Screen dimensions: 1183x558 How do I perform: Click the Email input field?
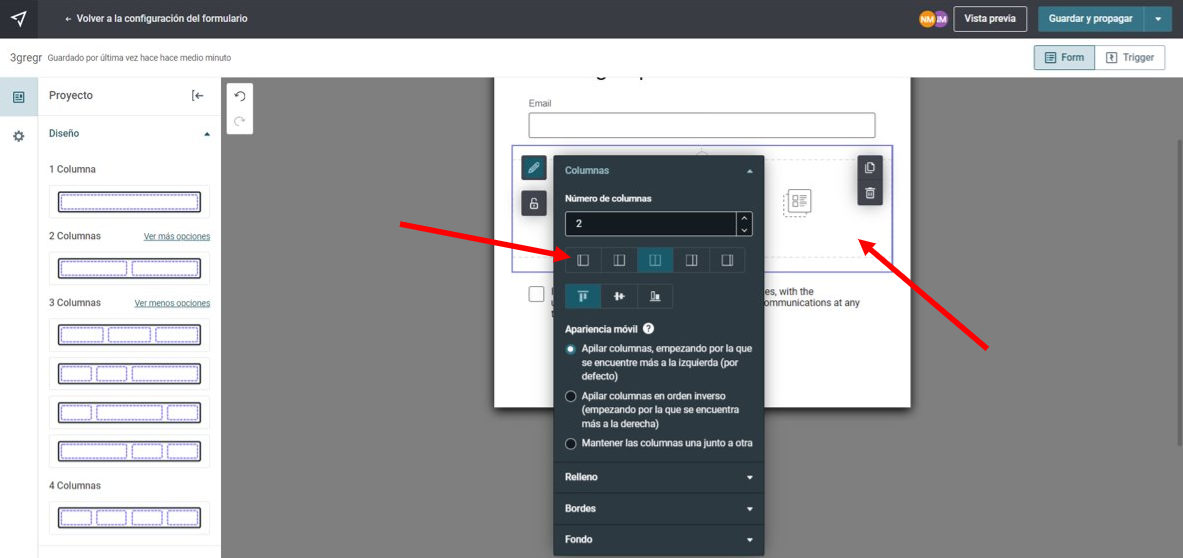point(702,125)
